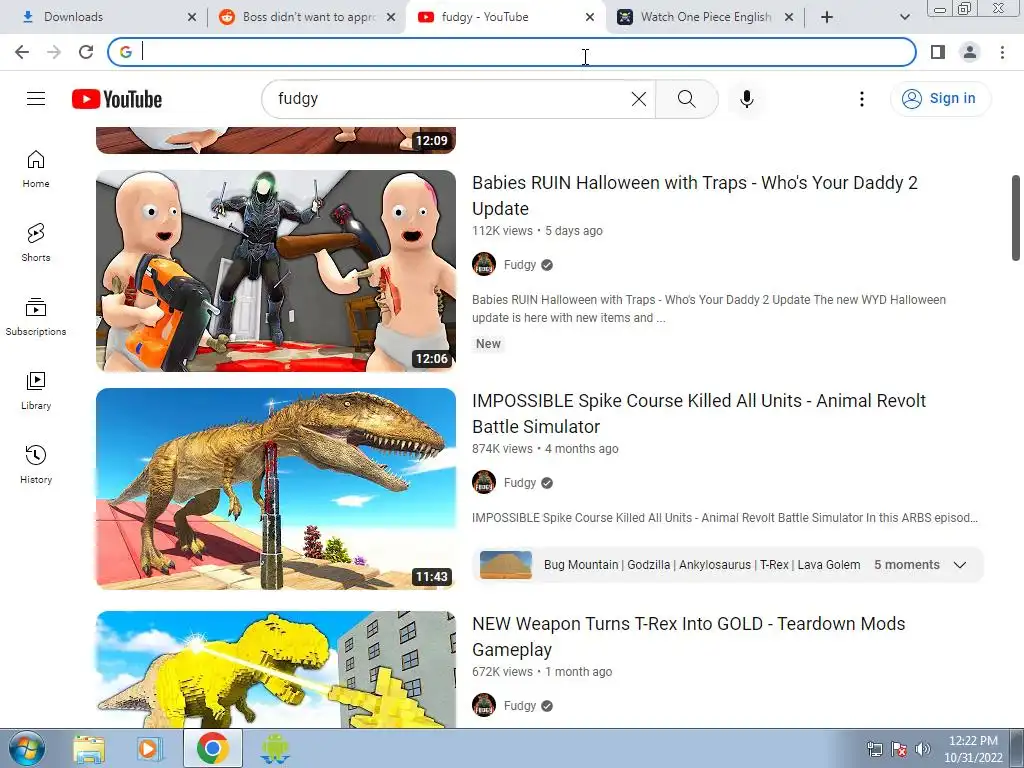Click the network tray icon
This screenshot has width=1024, height=768.
click(x=874, y=749)
